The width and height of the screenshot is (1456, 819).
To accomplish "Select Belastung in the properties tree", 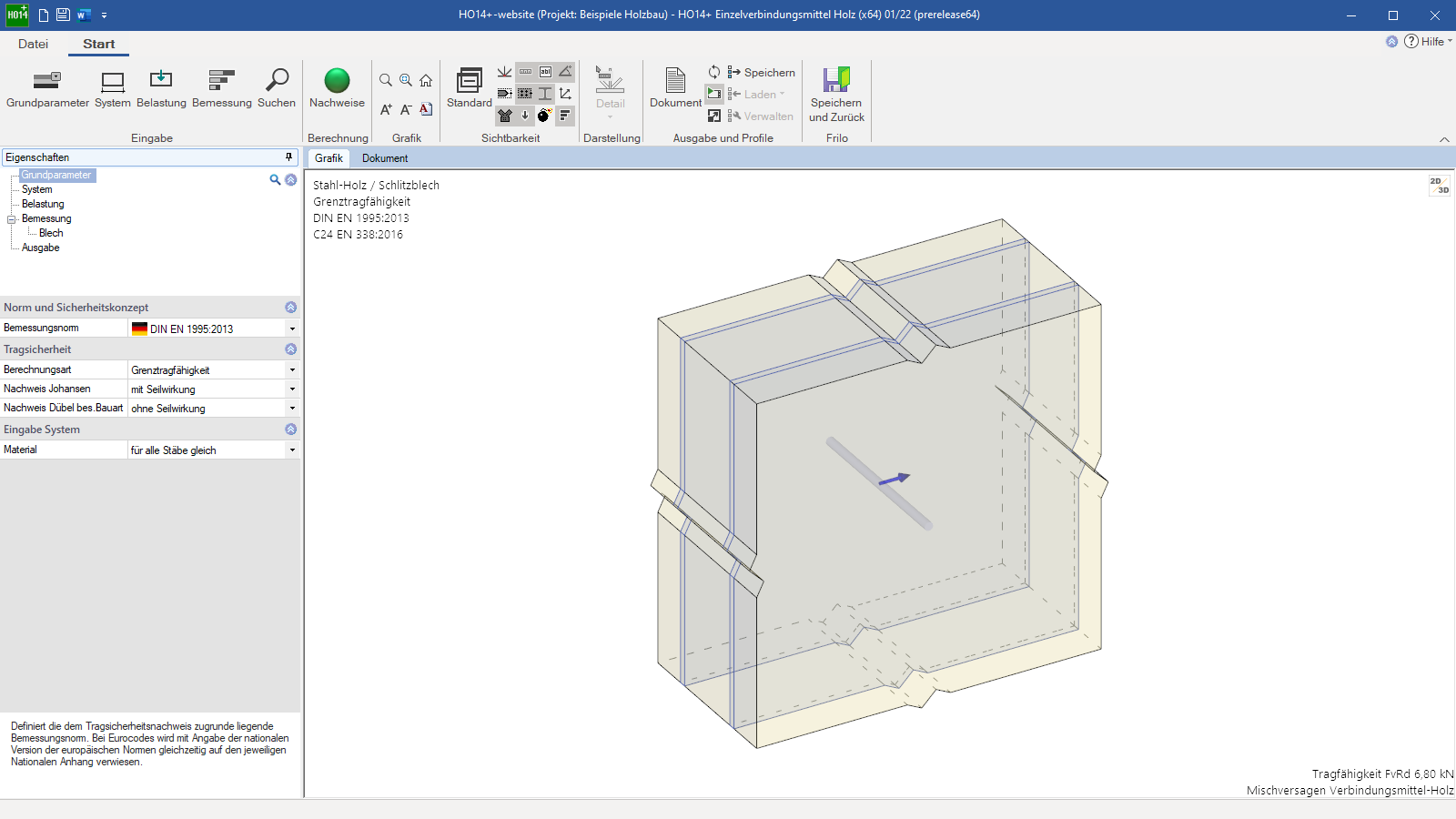I will (43, 204).
